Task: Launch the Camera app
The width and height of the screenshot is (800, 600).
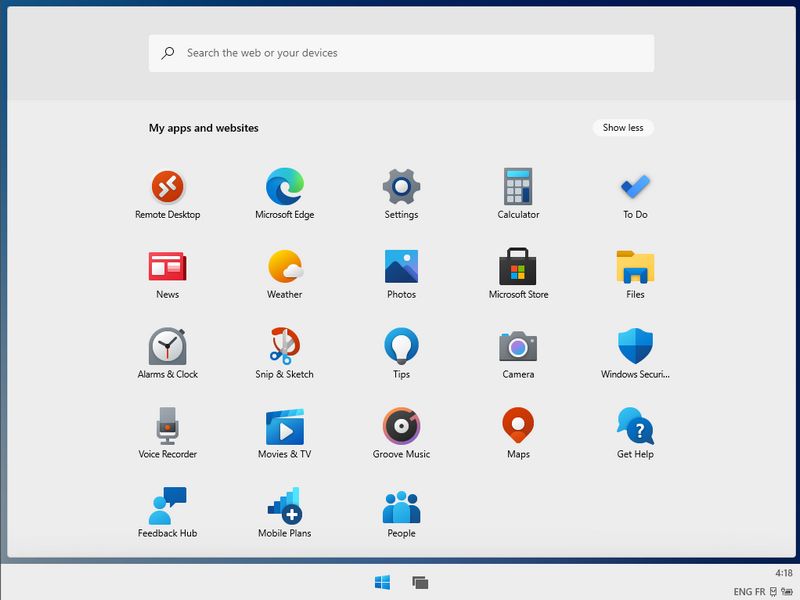Action: click(518, 354)
